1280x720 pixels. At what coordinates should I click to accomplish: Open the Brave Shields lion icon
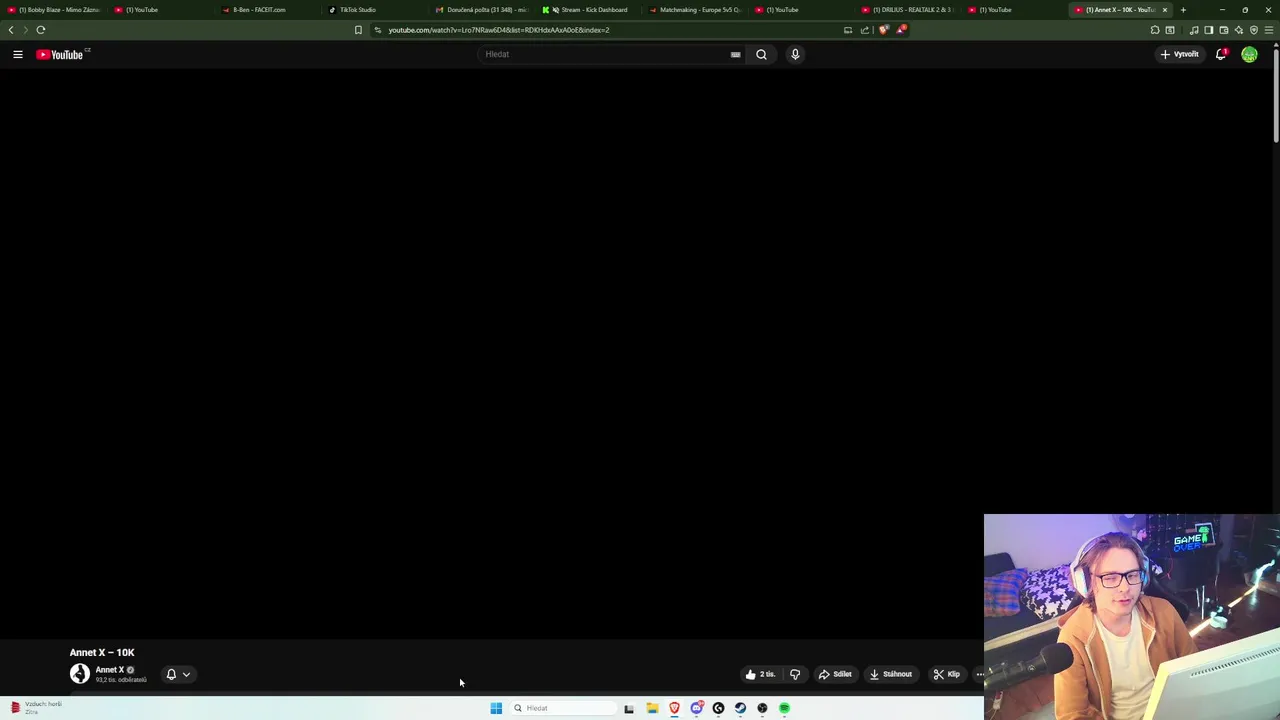884,30
